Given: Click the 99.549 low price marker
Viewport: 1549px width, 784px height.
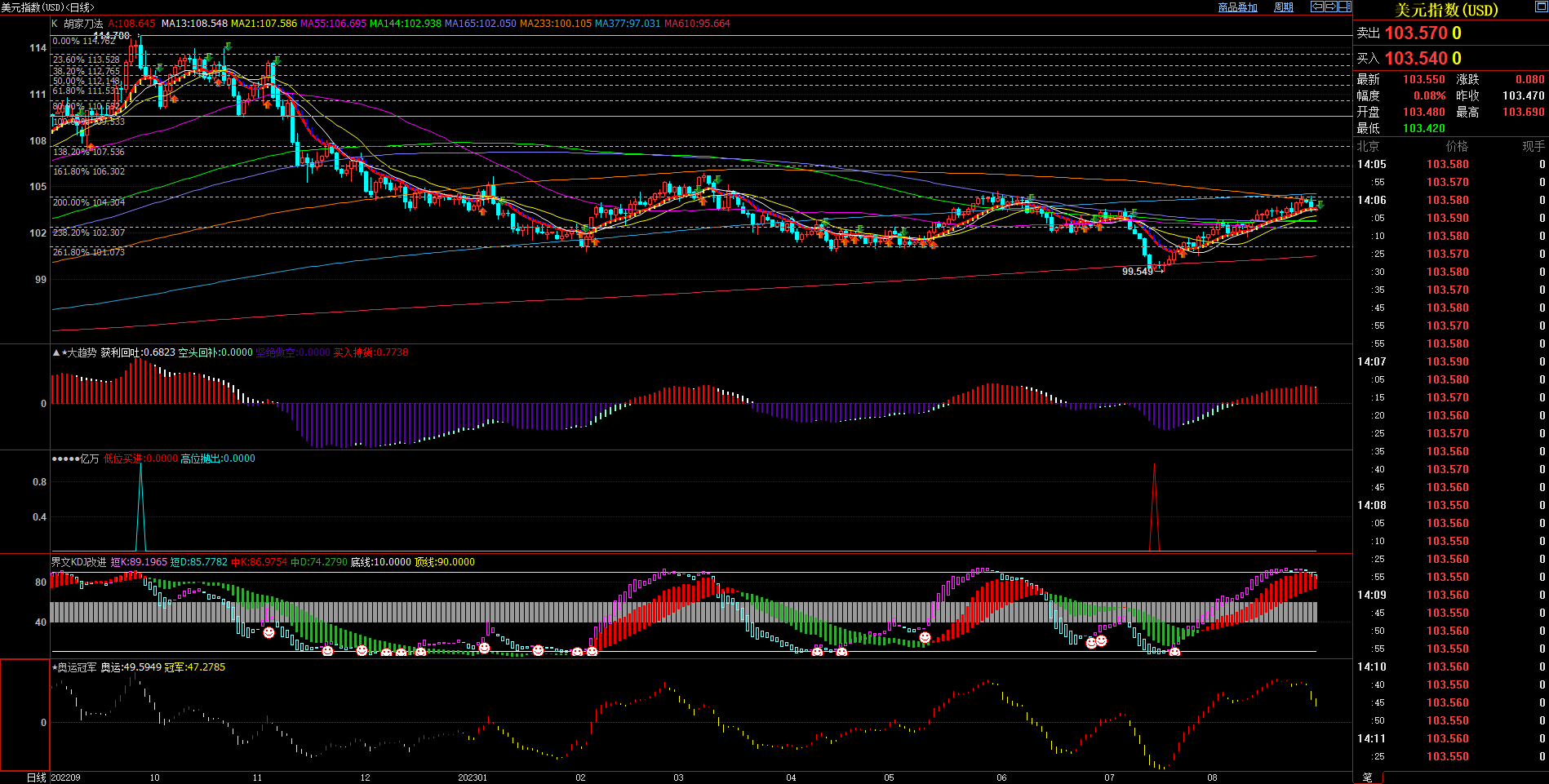Looking at the screenshot, I should tap(1137, 272).
